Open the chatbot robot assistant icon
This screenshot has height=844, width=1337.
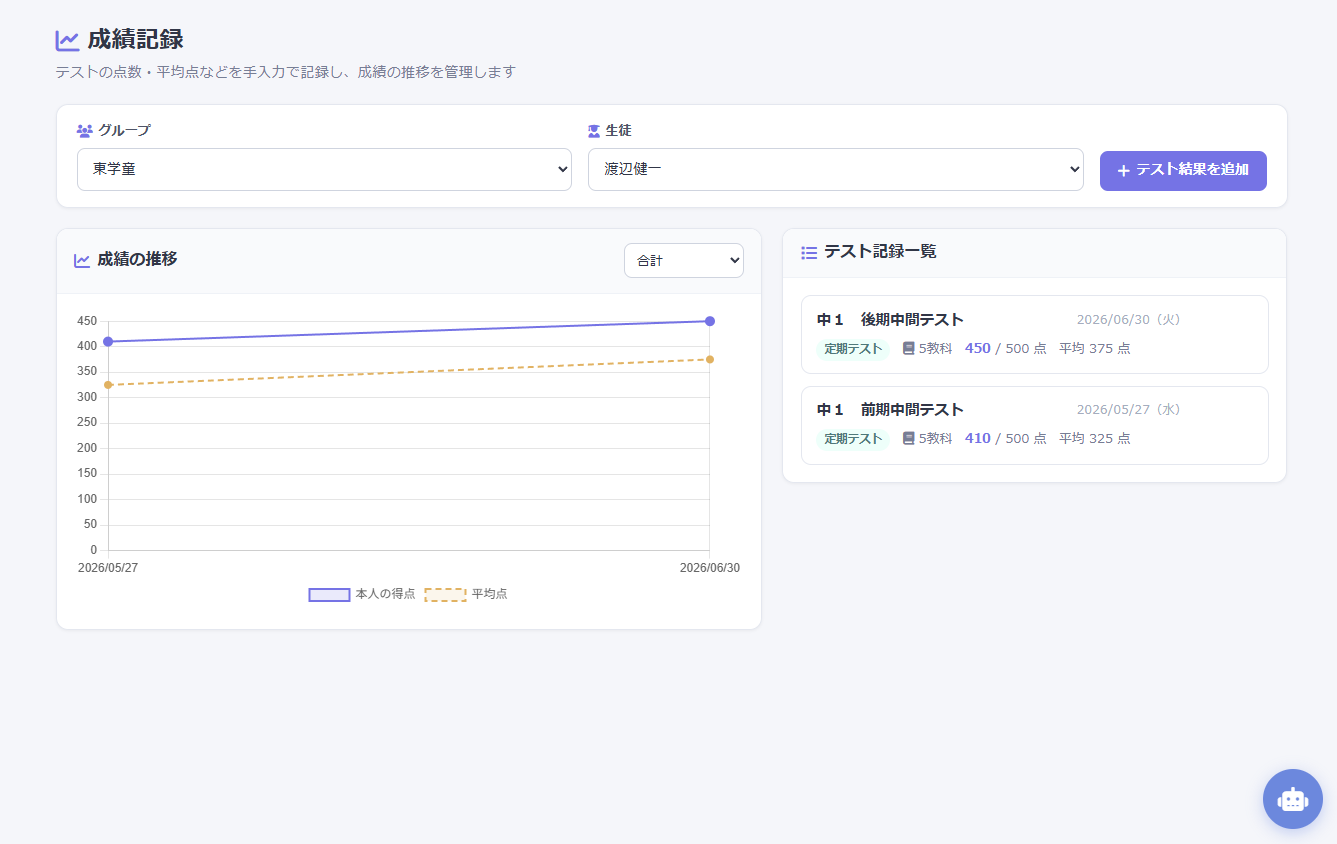[x=1292, y=798]
